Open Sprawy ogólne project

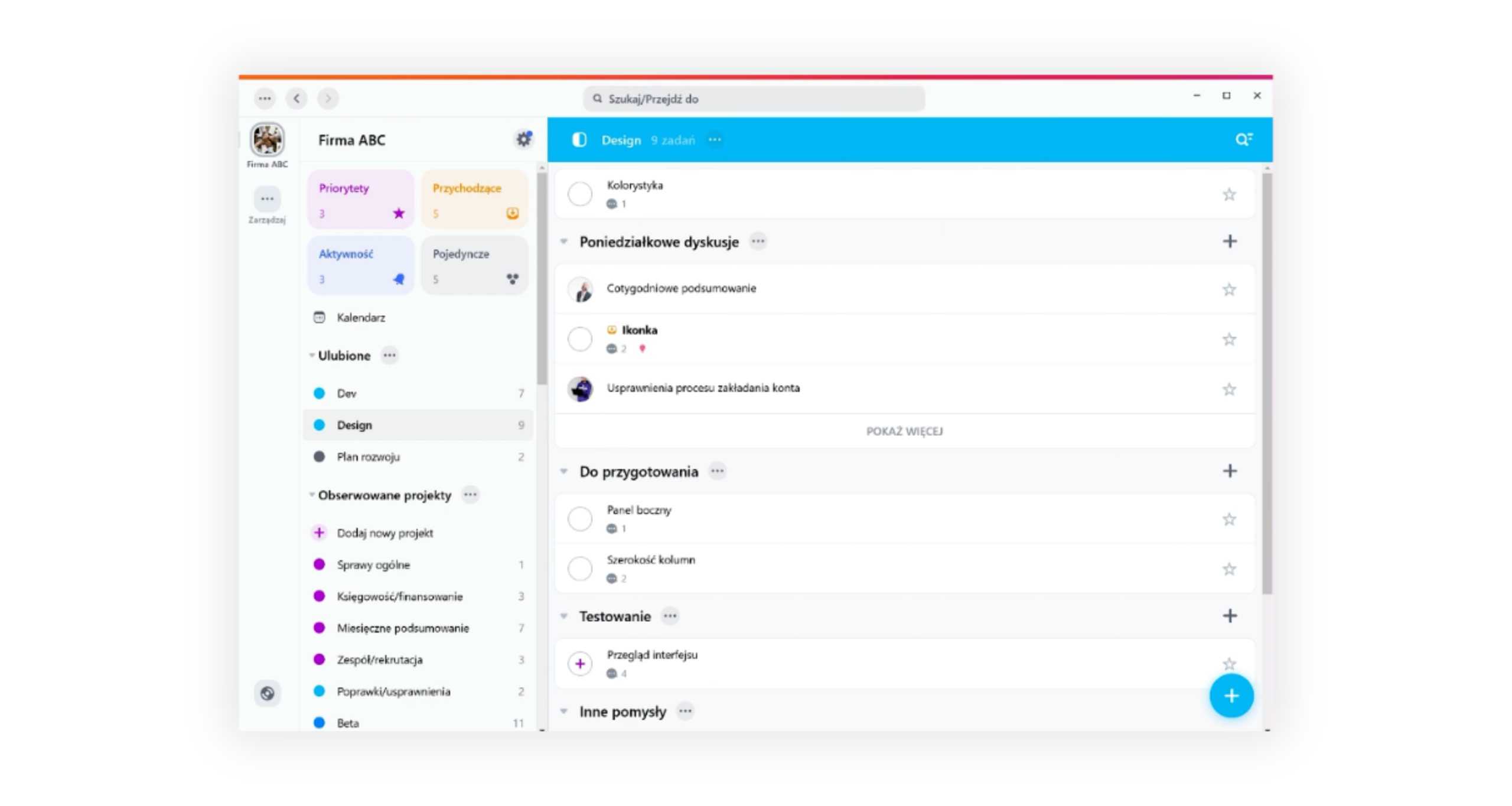[x=418, y=564]
